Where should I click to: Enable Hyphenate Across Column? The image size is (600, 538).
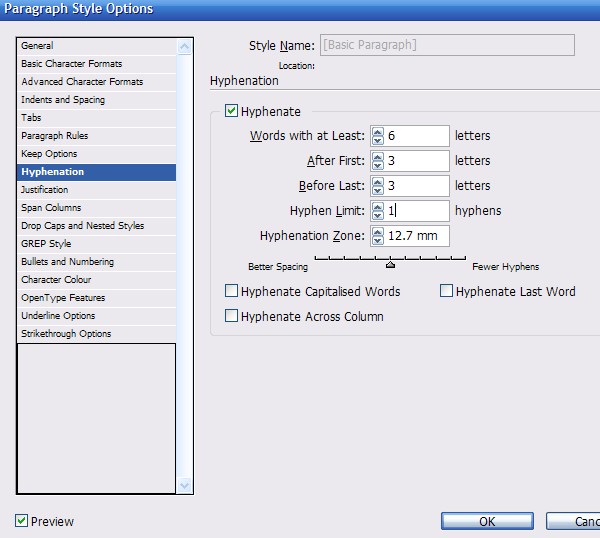click(x=231, y=316)
